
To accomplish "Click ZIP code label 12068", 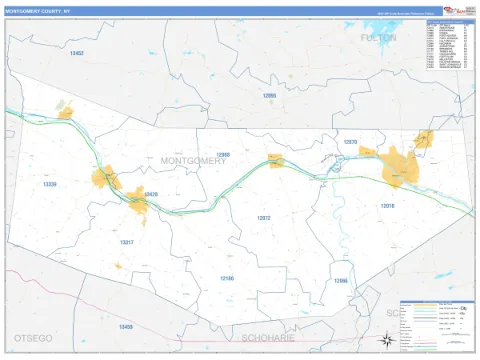I will (223, 155).
